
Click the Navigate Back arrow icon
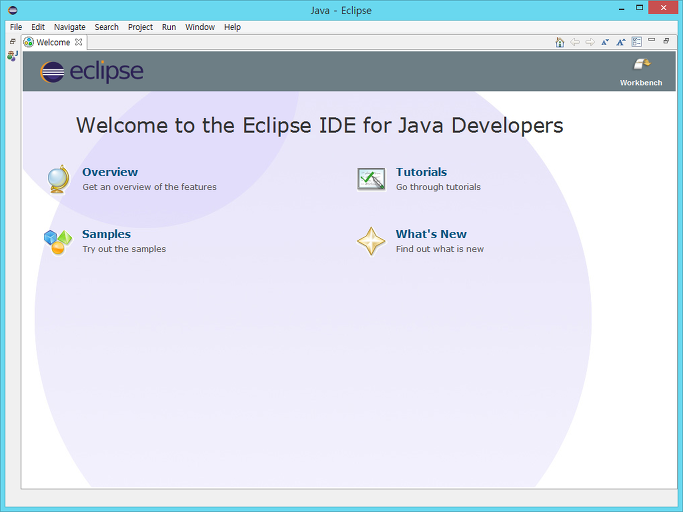(575, 42)
